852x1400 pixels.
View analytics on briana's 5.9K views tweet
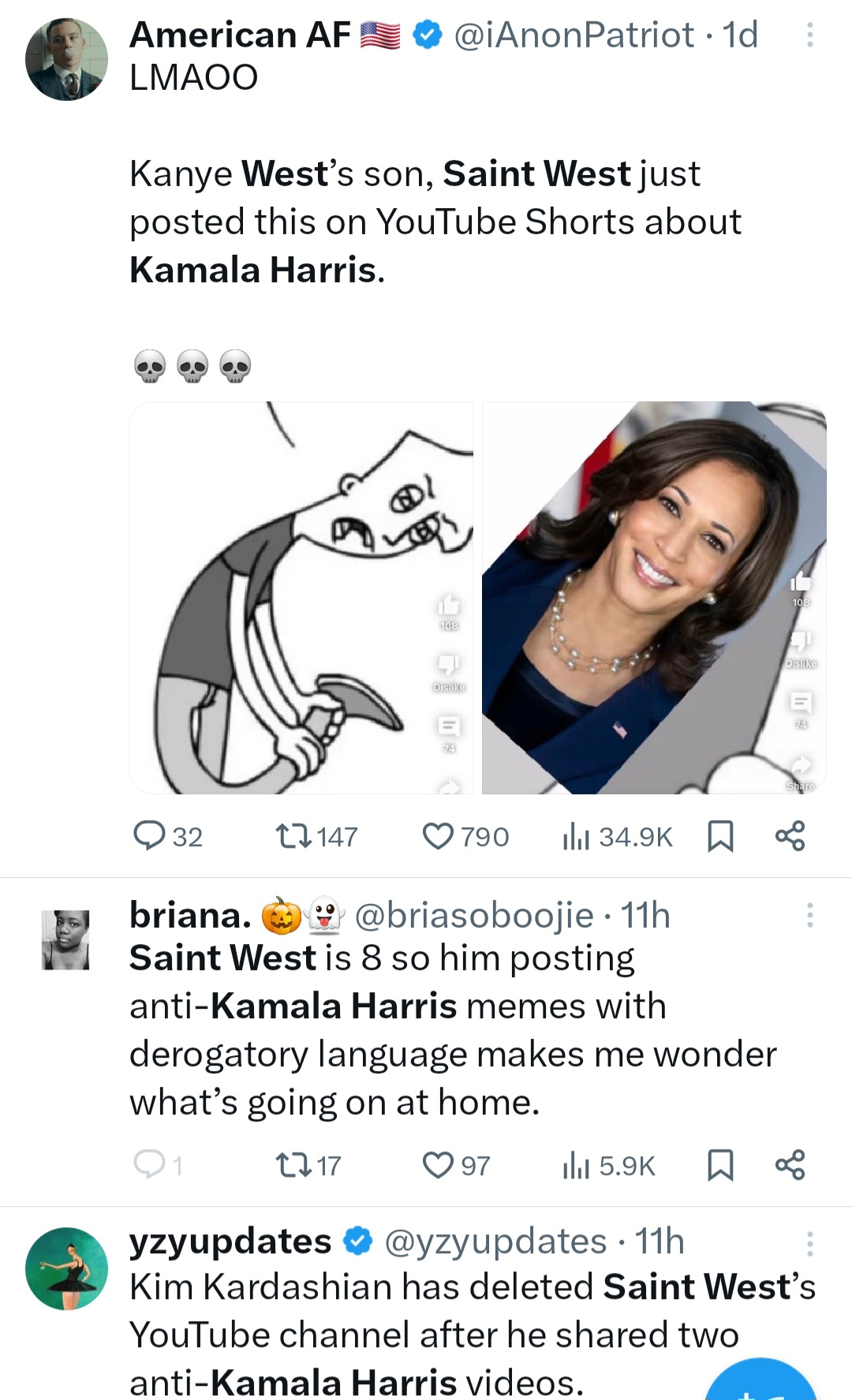pyautogui.click(x=577, y=1165)
